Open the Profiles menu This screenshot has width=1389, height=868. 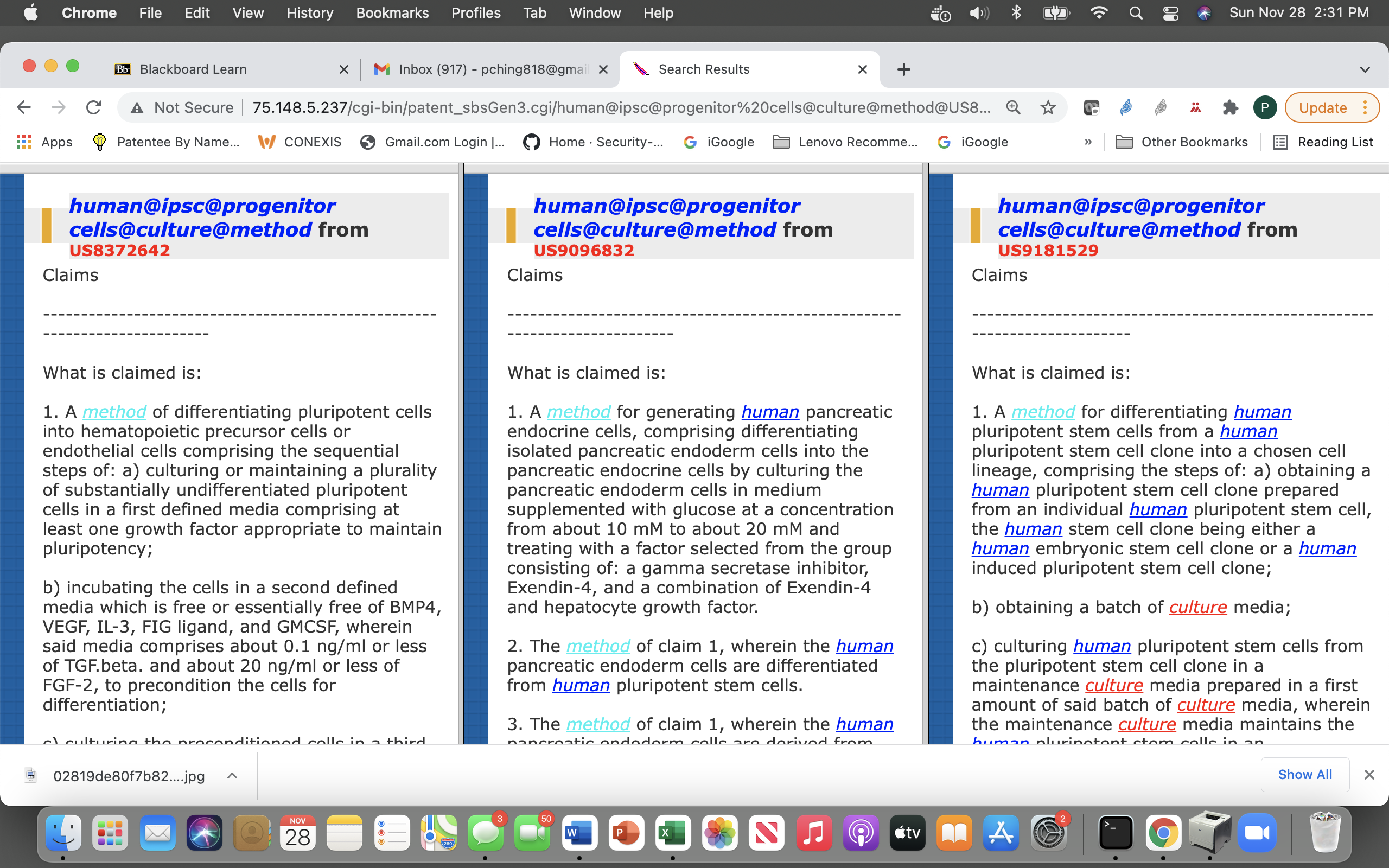pyautogui.click(x=476, y=12)
